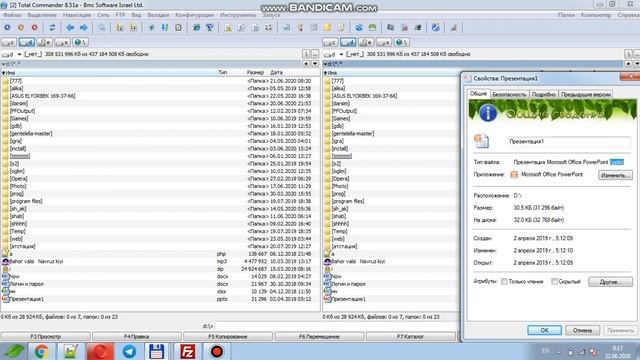Viewport: 640px width, 360px height.
Task: Confirm properties dialog with OK
Action: click(x=544, y=330)
